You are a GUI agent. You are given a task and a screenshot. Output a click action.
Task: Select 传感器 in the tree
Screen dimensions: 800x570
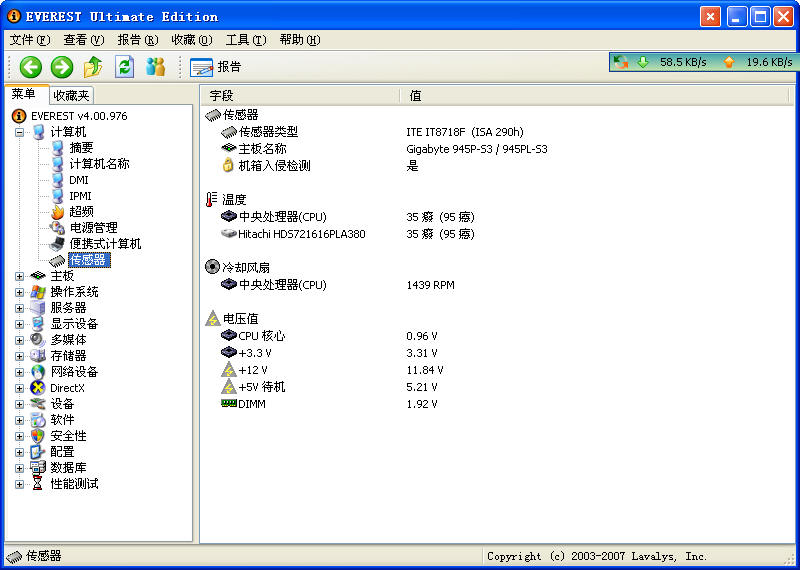point(89,260)
